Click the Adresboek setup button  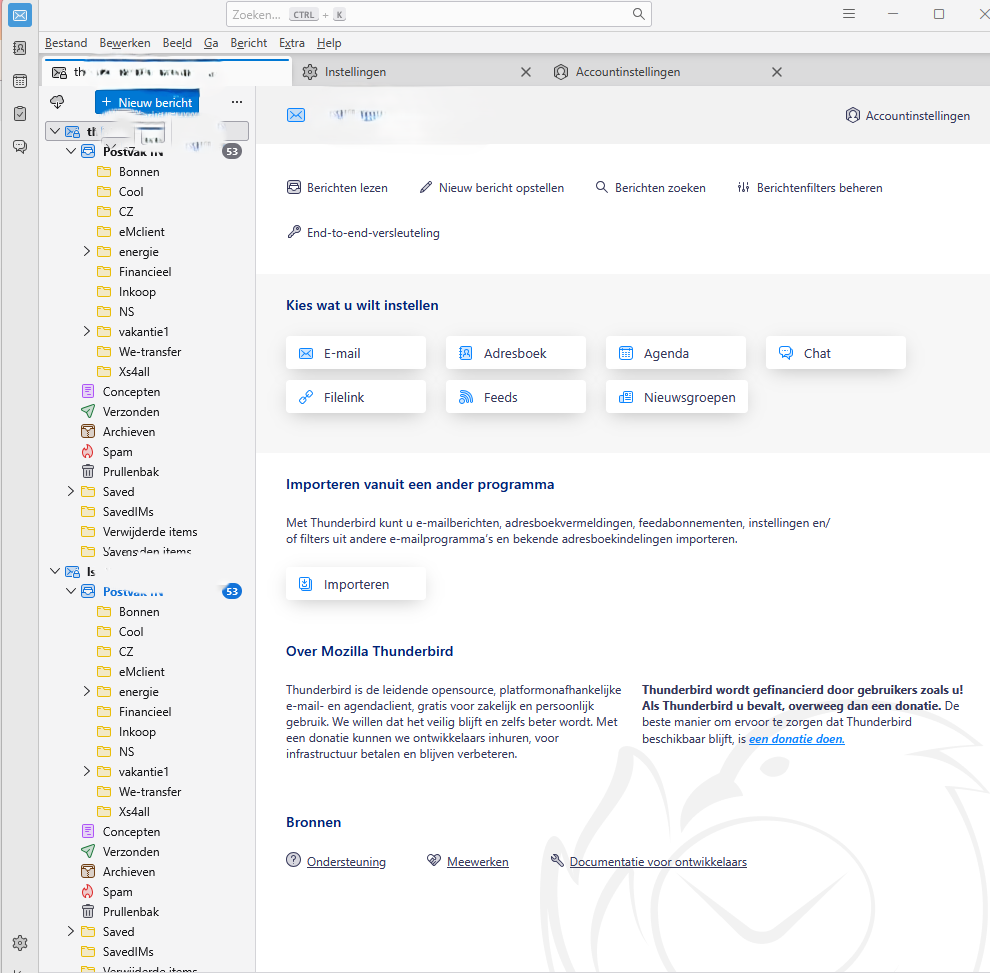[x=515, y=353]
